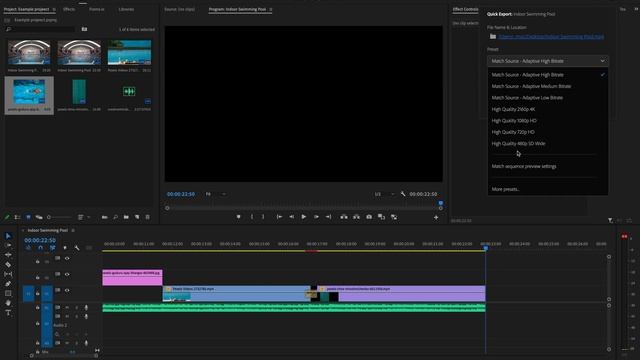640x360 pixels.
Task: Select the Pen tool
Action: coord(8,284)
